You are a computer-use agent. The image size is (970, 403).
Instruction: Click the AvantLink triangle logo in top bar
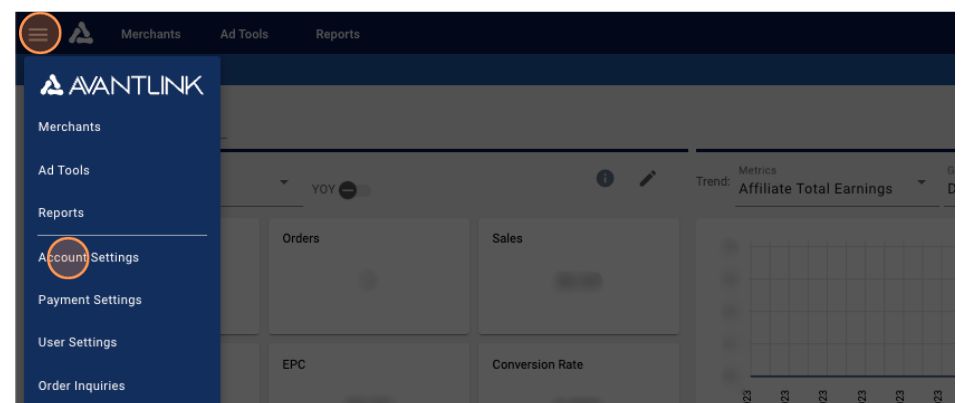83,34
